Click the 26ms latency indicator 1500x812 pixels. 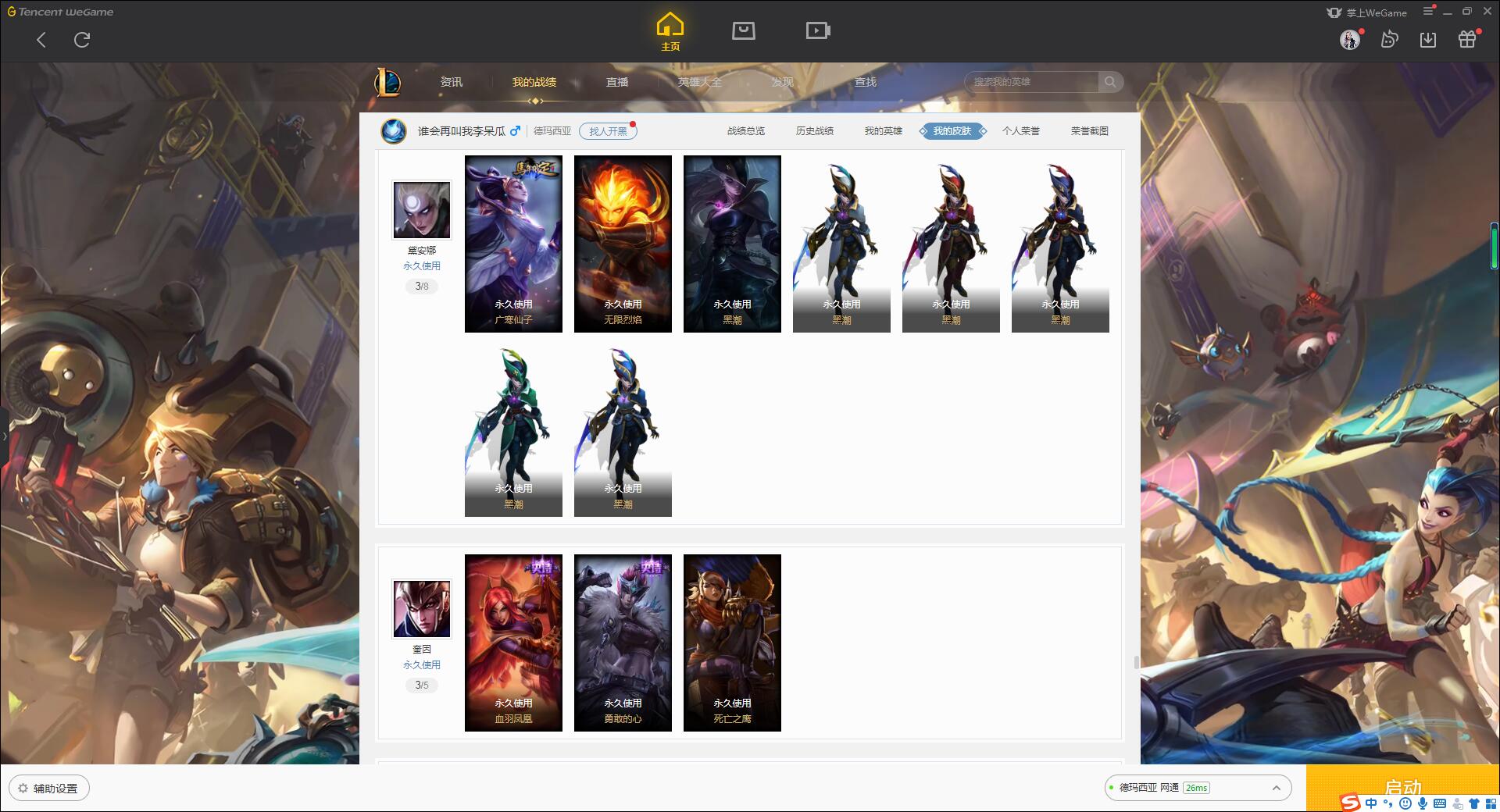click(x=1196, y=788)
